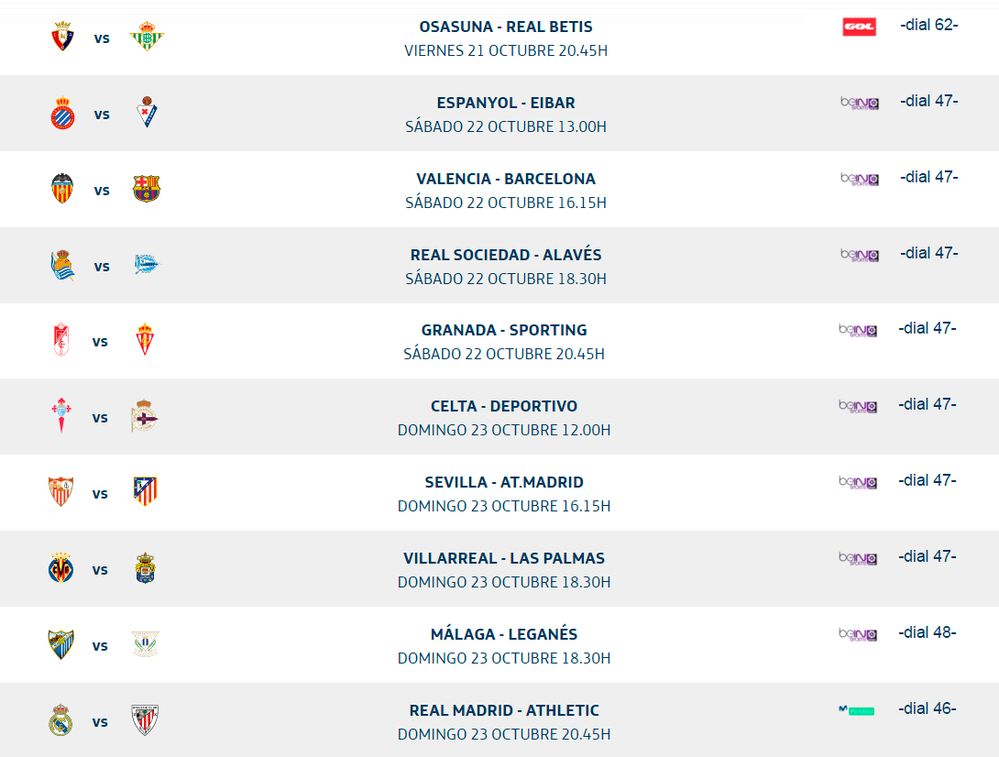Click the -dial 46- text for Real Madrid
The width and height of the screenshot is (999, 757).
tap(927, 707)
